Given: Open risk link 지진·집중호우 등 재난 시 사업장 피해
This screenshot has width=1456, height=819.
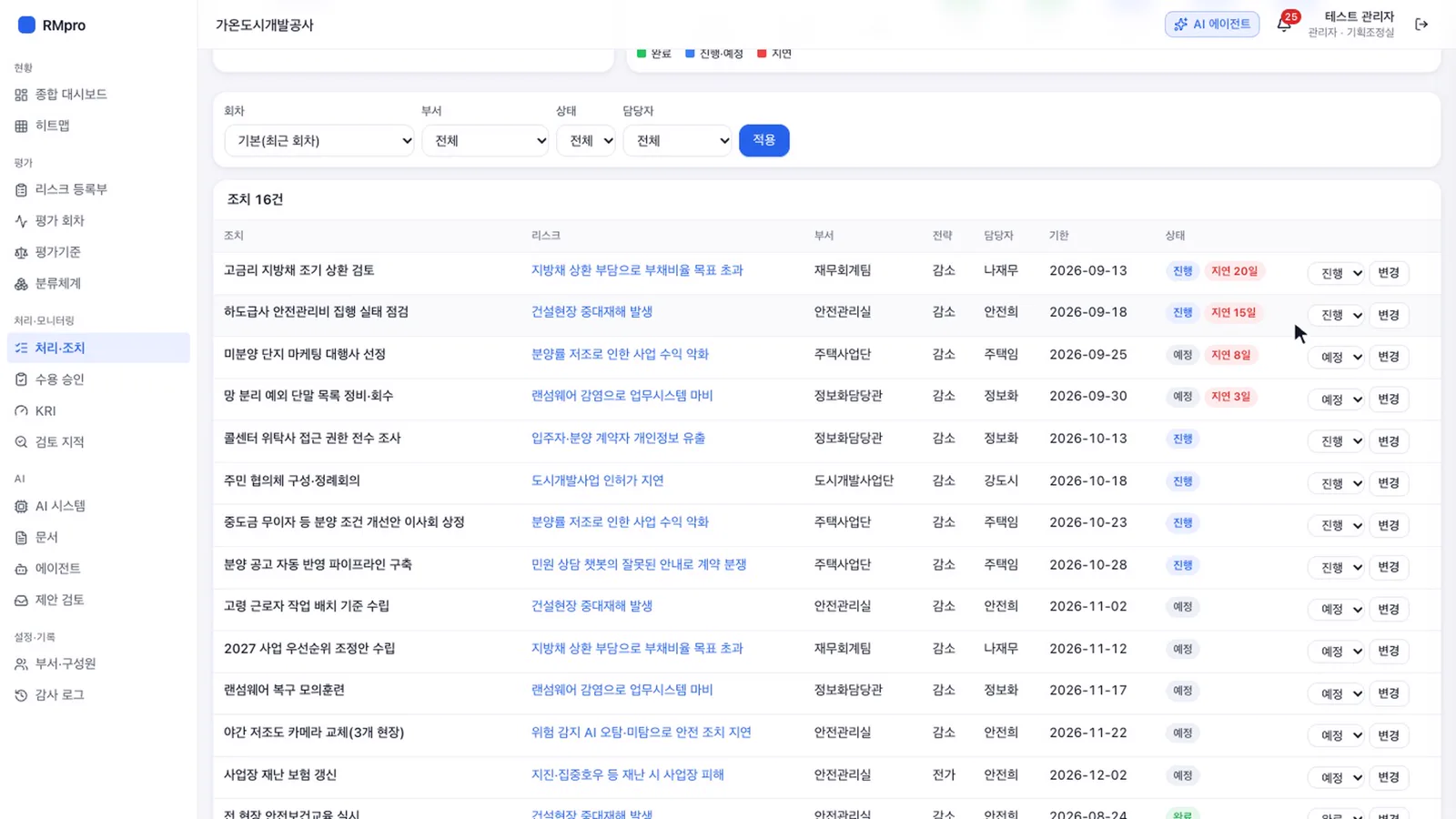Looking at the screenshot, I should tap(628, 774).
